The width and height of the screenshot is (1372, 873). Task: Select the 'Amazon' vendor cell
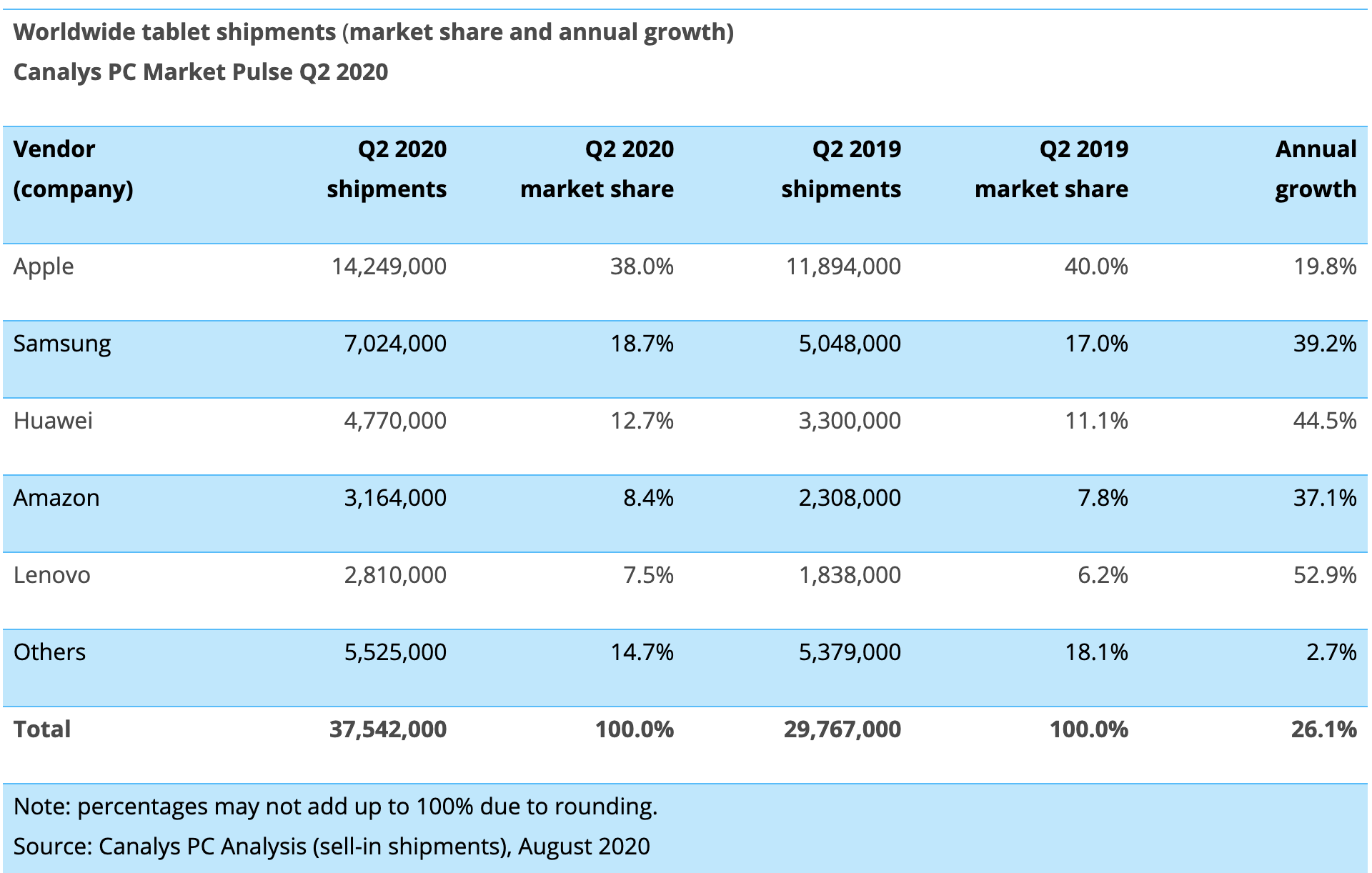tap(56, 498)
